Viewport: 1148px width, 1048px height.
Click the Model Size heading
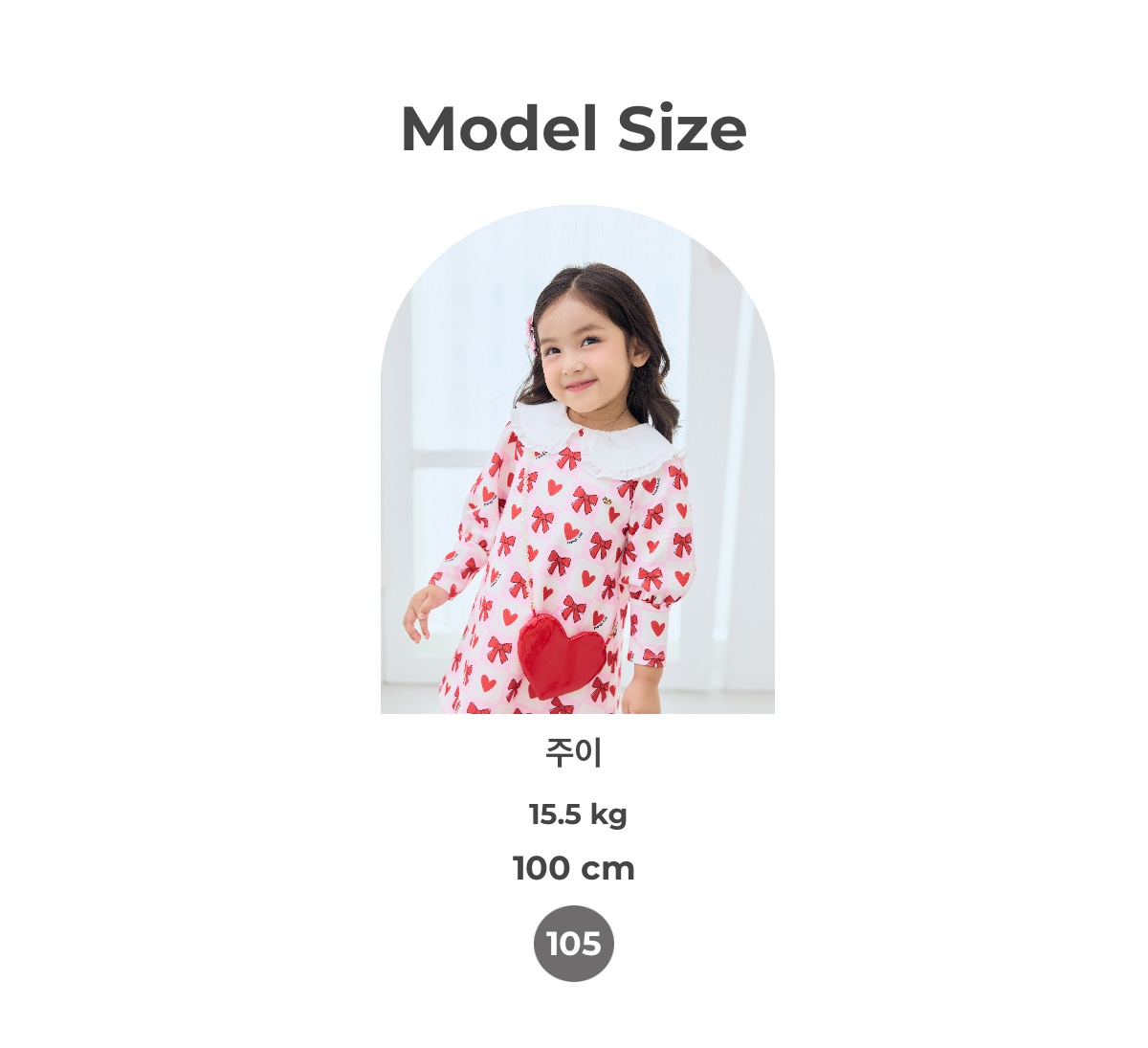574,128
